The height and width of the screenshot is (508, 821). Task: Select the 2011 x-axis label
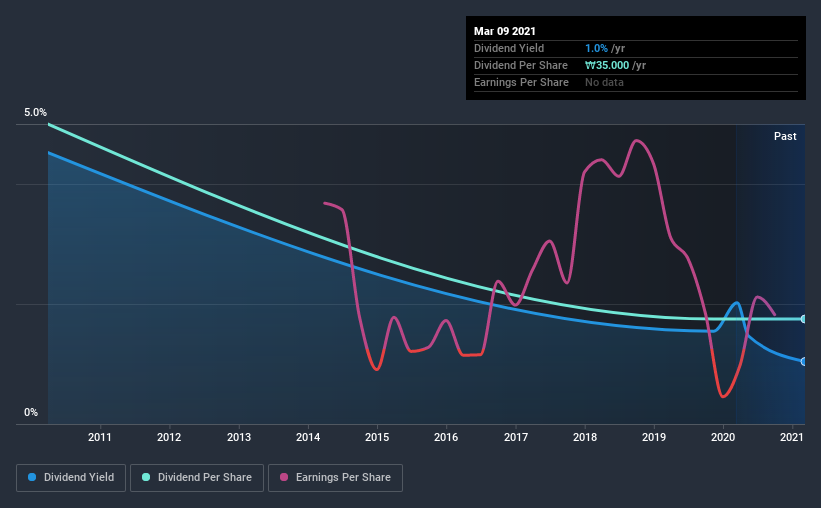click(99, 437)
